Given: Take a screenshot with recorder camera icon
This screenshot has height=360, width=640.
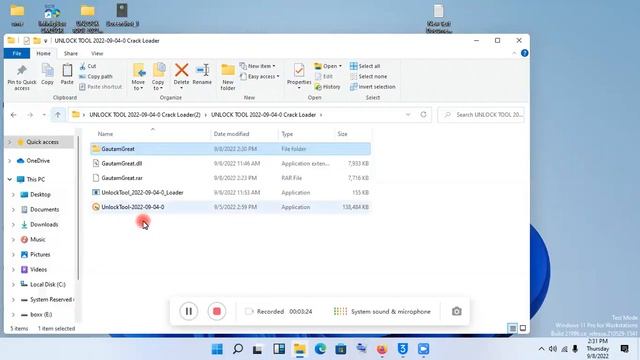Looking at the screenshot, I should pos(457,311).
